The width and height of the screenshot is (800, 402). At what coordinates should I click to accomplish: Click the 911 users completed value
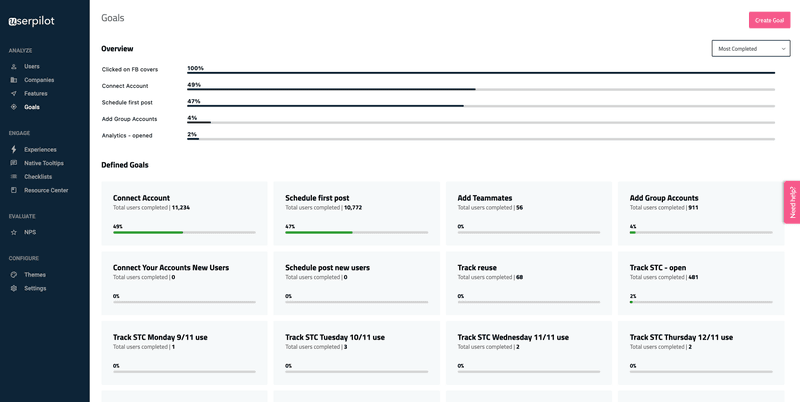click(693, 208)
